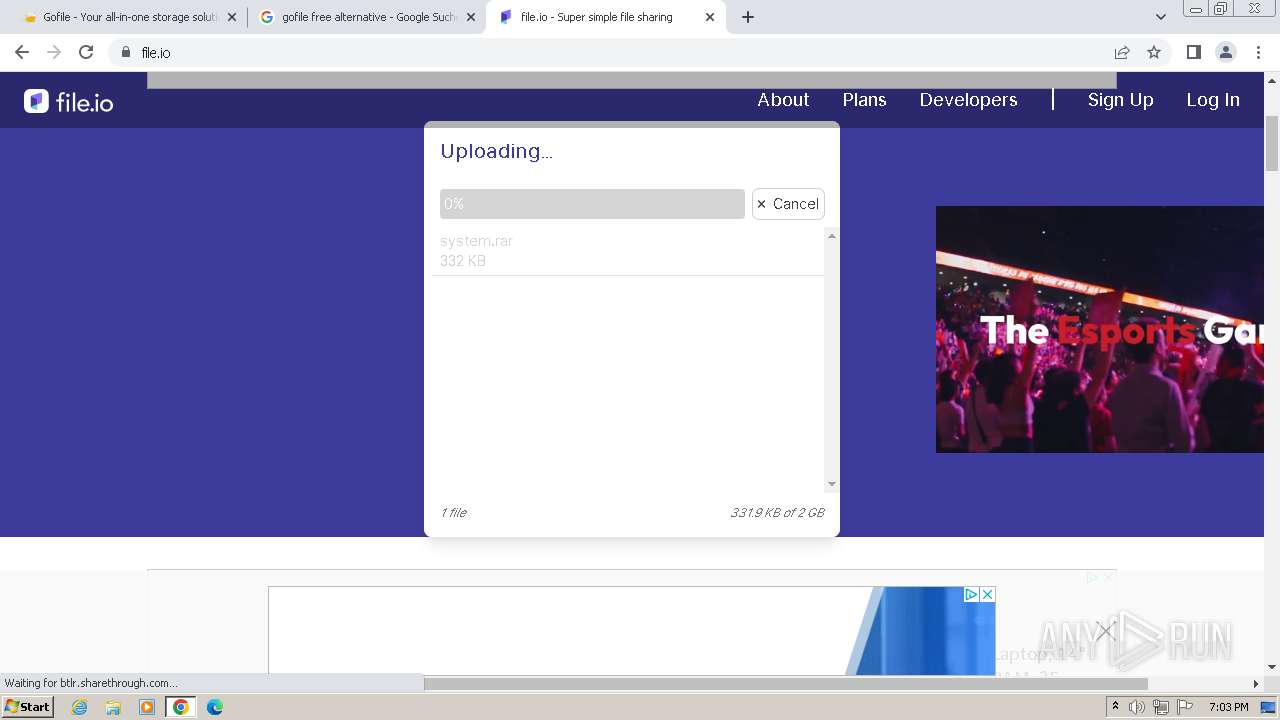
Task: Open the Developers page
Action: (x=968, y=100)
